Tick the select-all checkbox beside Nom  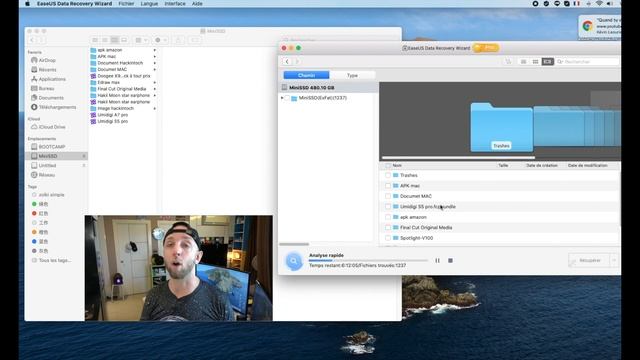[388, 166]
